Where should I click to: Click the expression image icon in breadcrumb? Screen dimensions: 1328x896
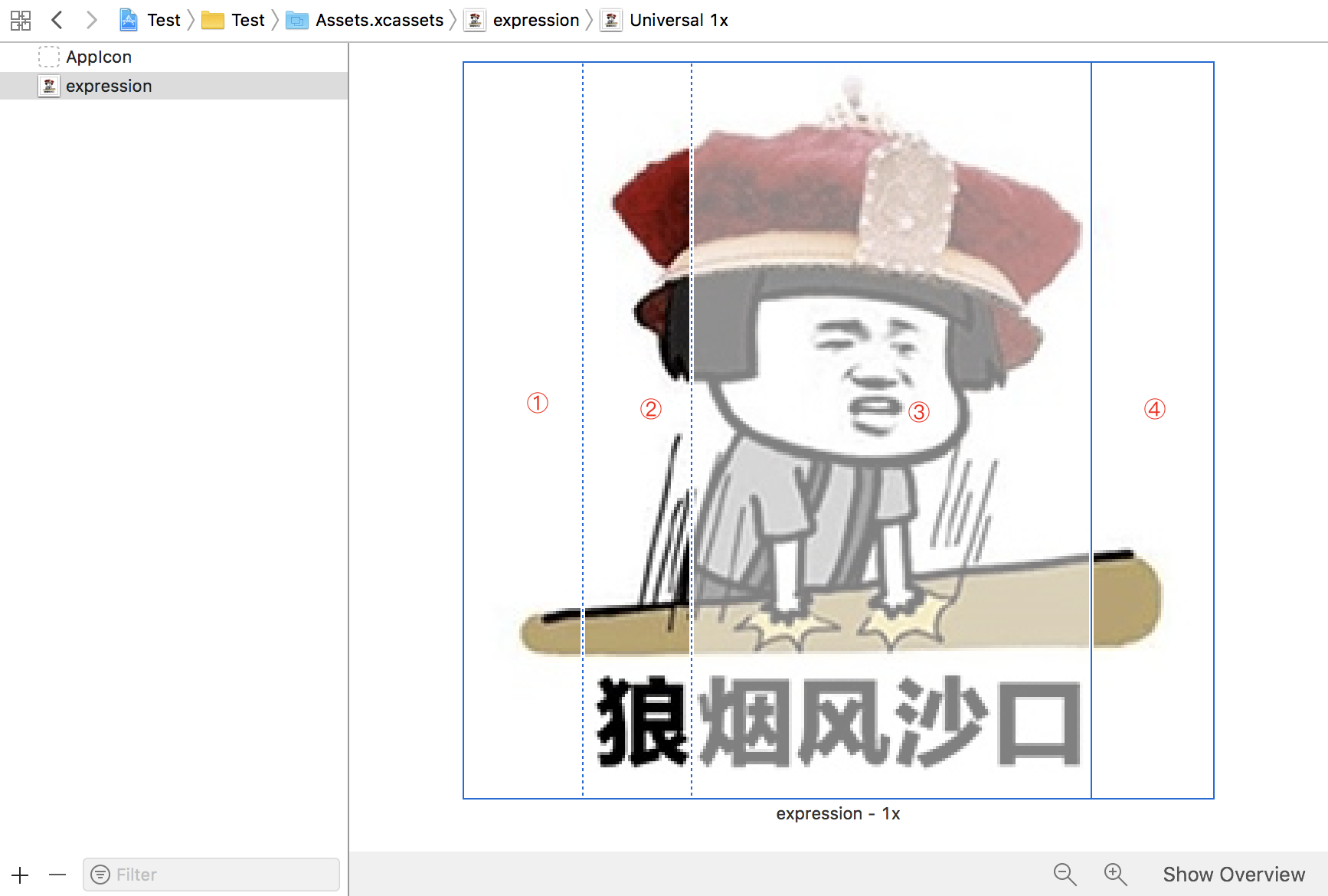click(x=475, y=20)
